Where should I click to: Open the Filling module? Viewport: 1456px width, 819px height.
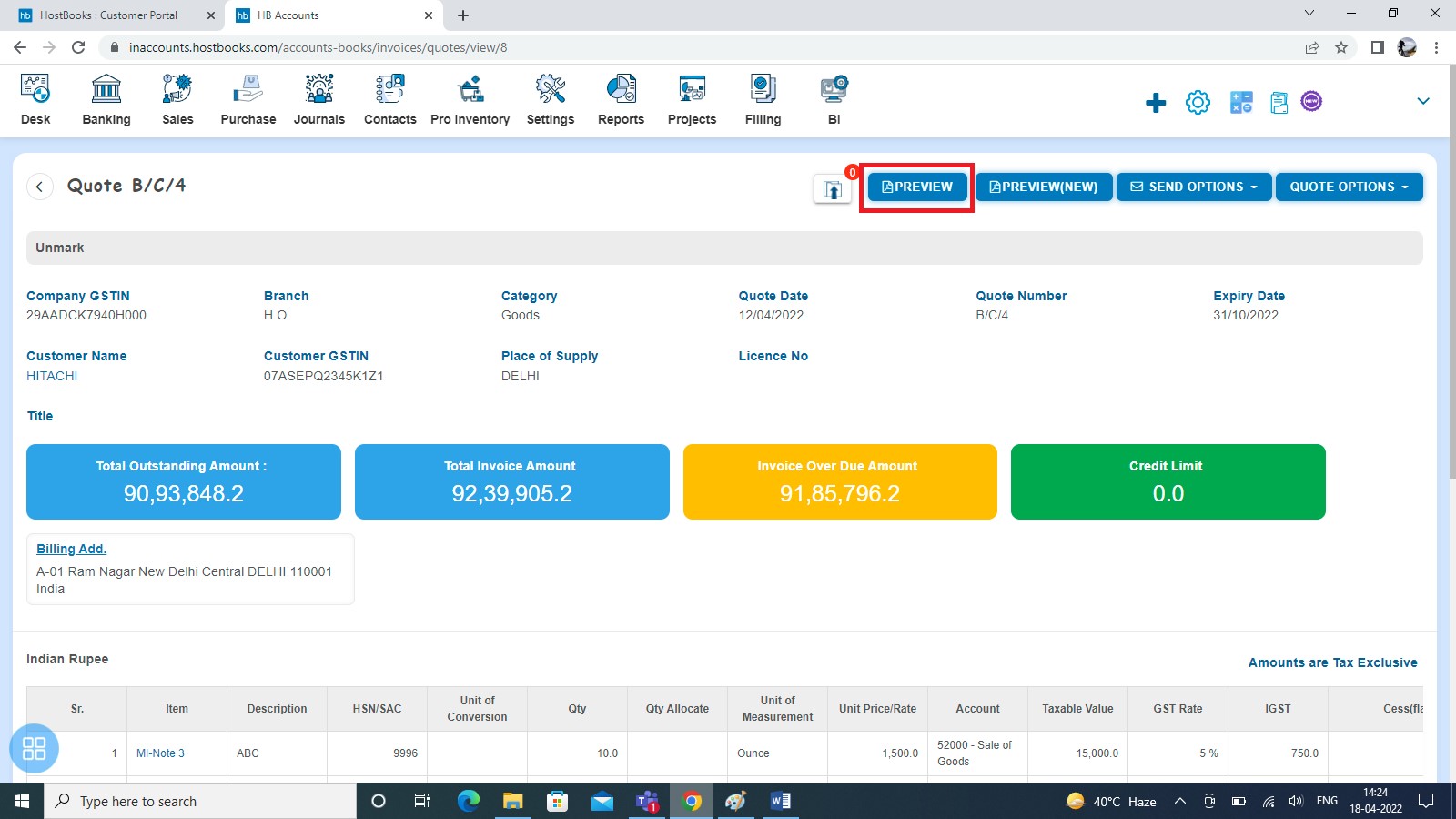[763, 100]
